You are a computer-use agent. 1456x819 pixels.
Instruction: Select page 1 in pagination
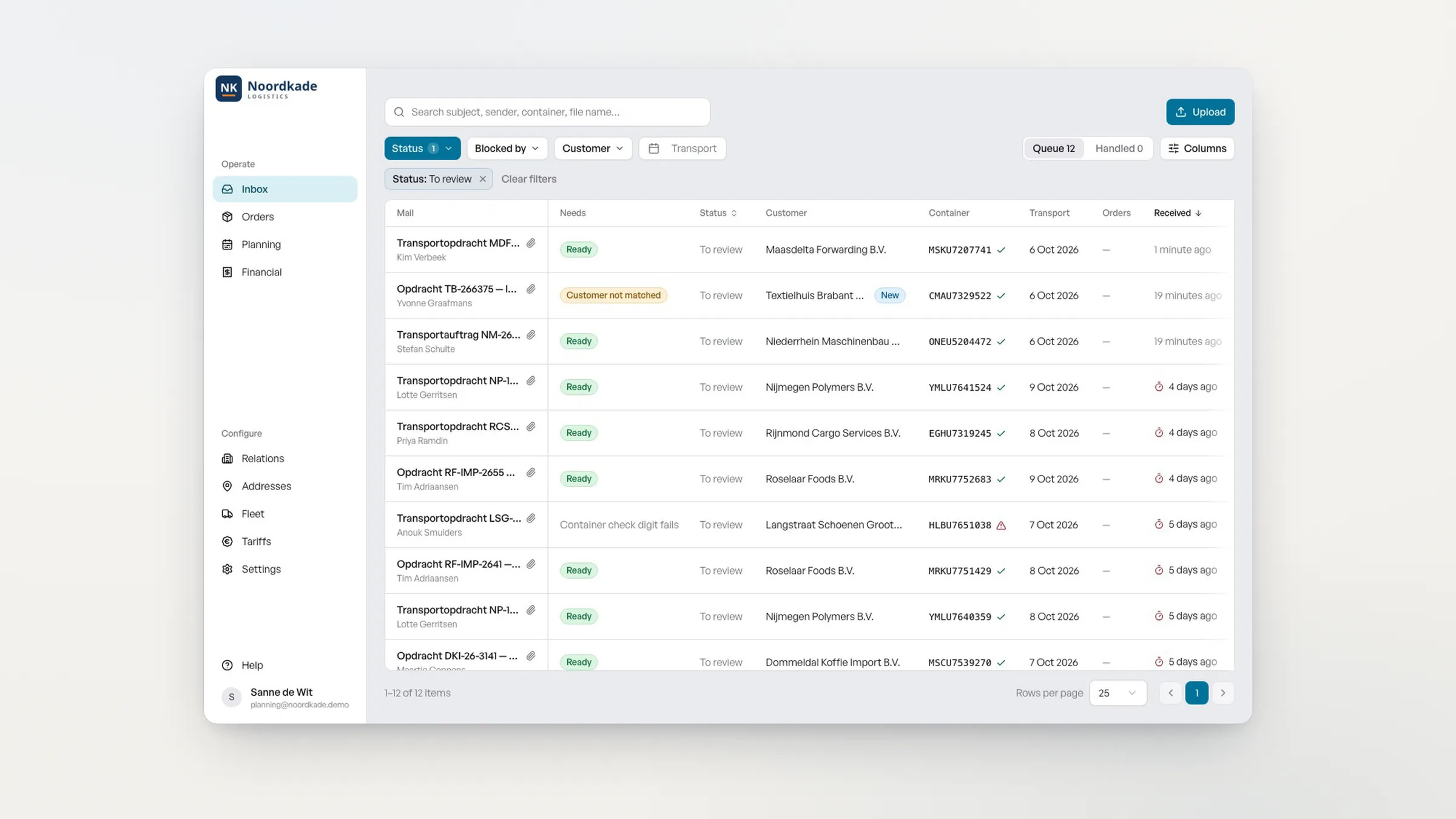tap(1196, 693)
